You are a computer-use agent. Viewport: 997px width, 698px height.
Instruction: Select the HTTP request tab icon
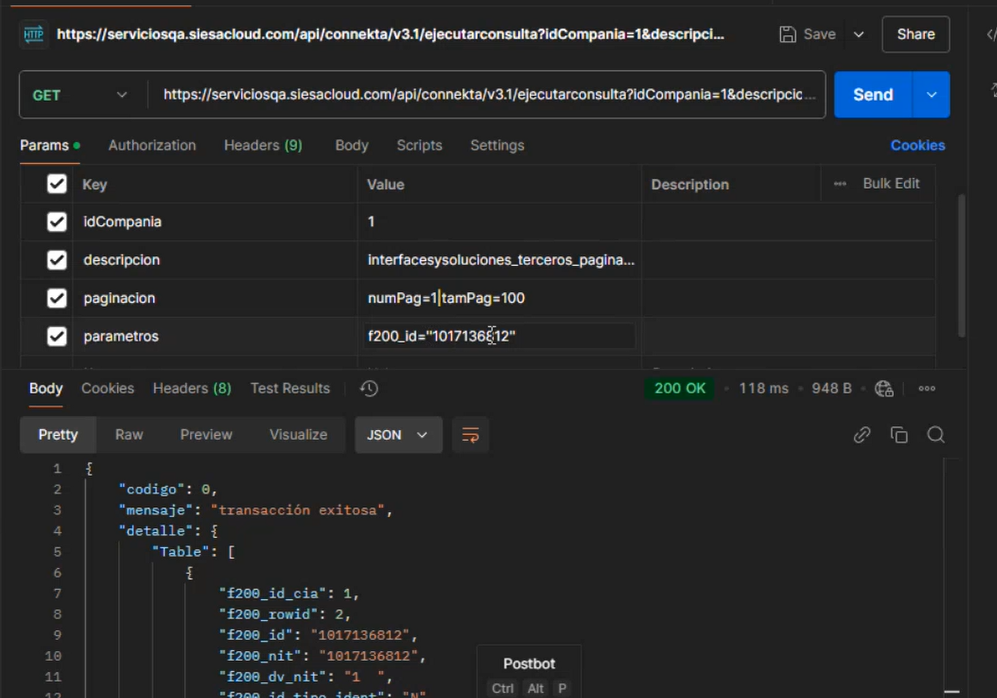[x=32, y=33]
